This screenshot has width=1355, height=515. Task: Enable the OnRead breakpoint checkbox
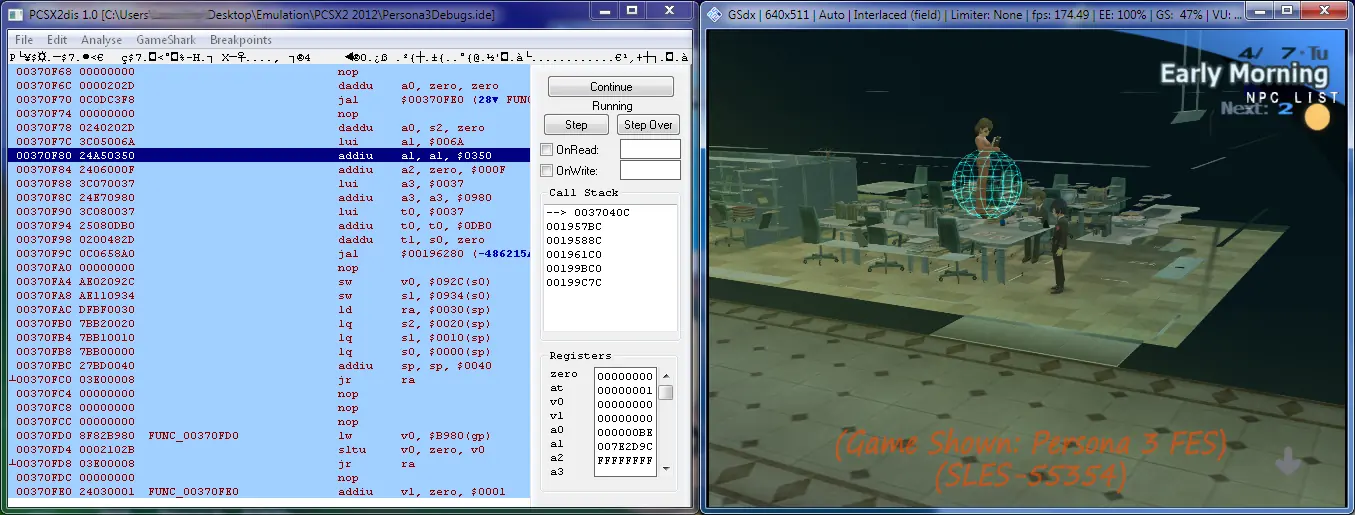(x=546, y=150)
